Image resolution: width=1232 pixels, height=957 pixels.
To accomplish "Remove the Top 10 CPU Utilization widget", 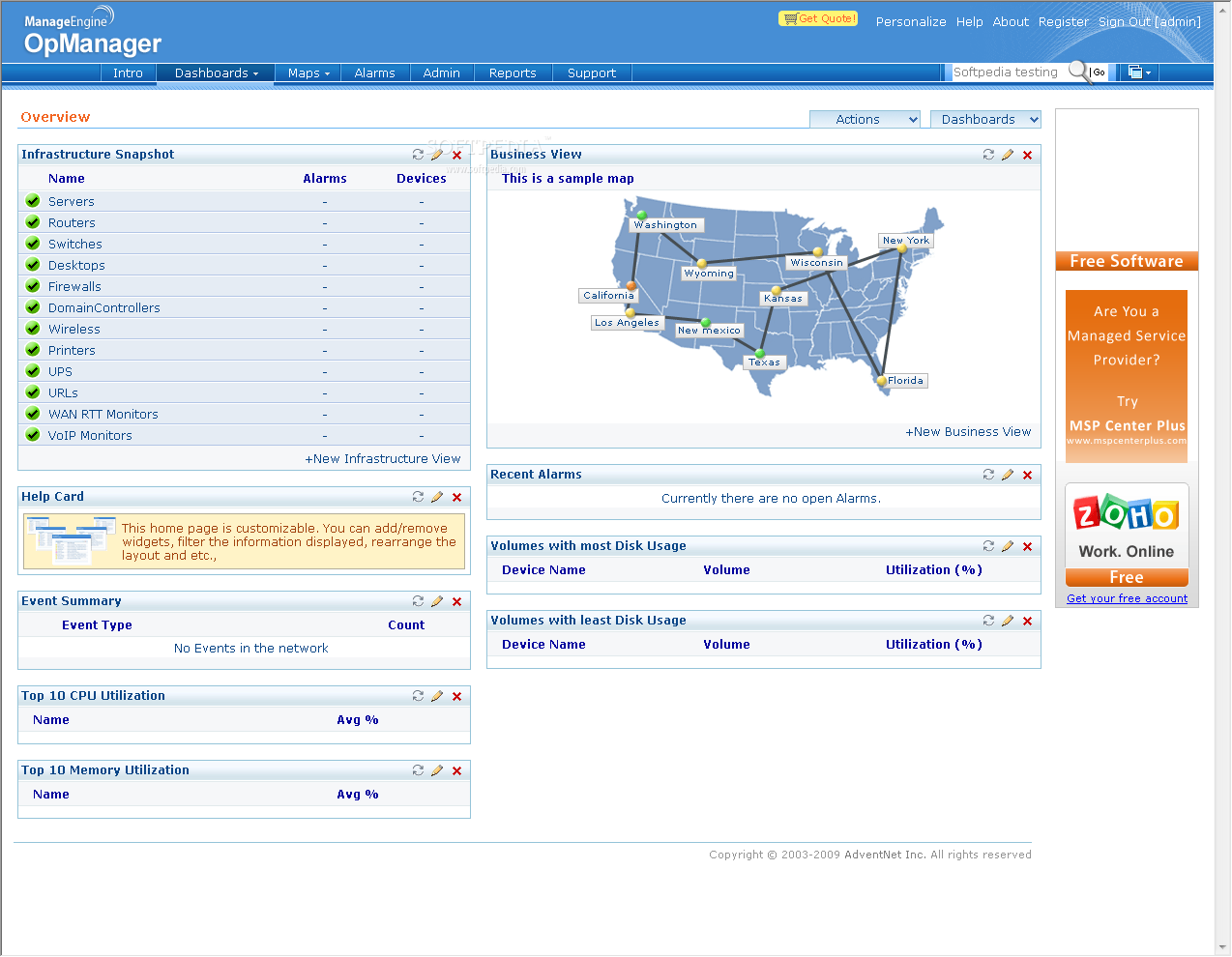I will pyautogui.click(x=457, y=696).
